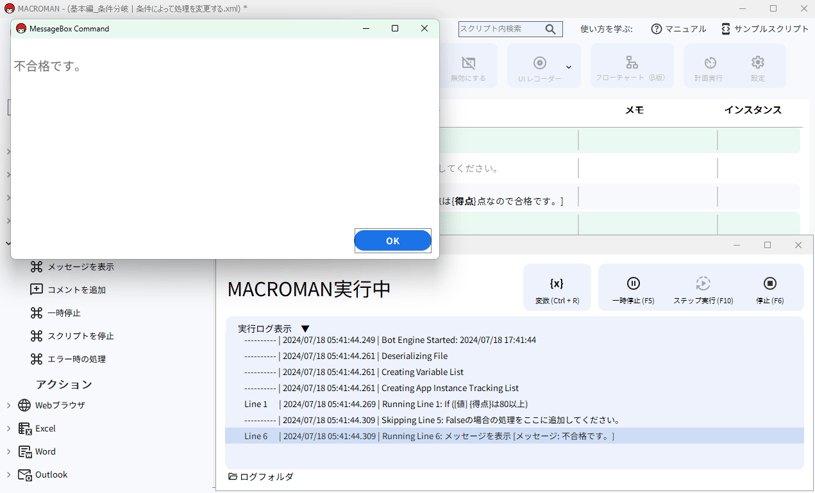This screenshot has width=815, height=493.
Task: Collapse the 実行ログ表示 dropdown arrow
Action: coord(305,329)
